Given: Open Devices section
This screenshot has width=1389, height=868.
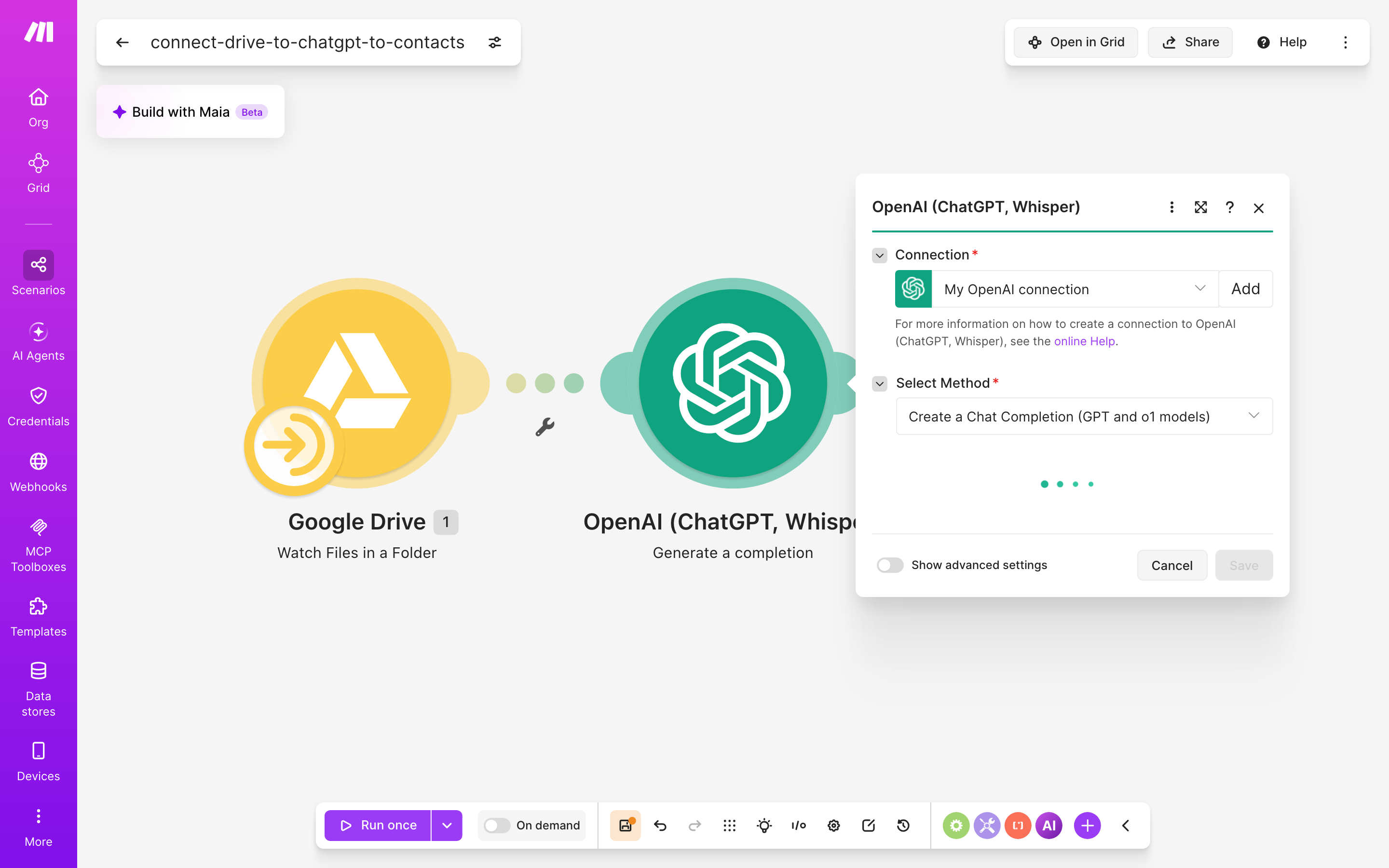Looking at the screenshot, I should click(39, 762).
